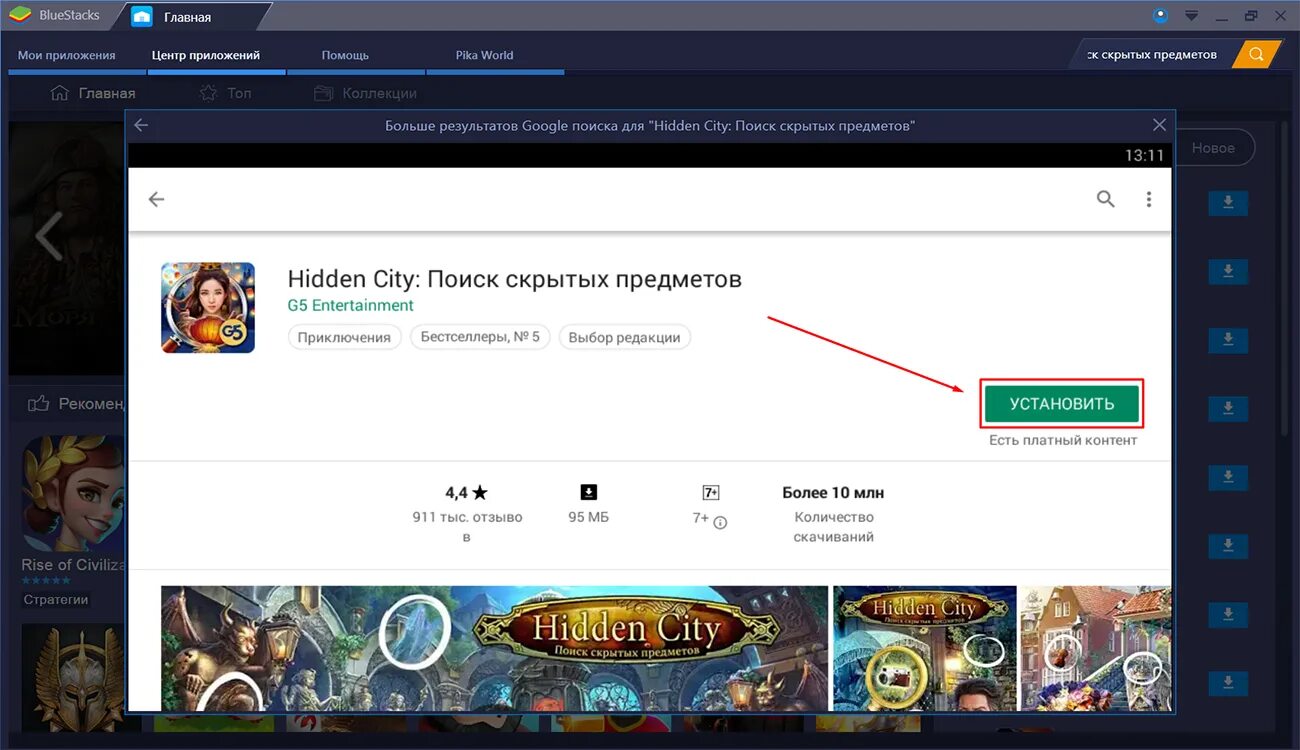Open the Hidden City banner screenshot
The height and width of the screenshot is (750, 1300).
point(494,648)
